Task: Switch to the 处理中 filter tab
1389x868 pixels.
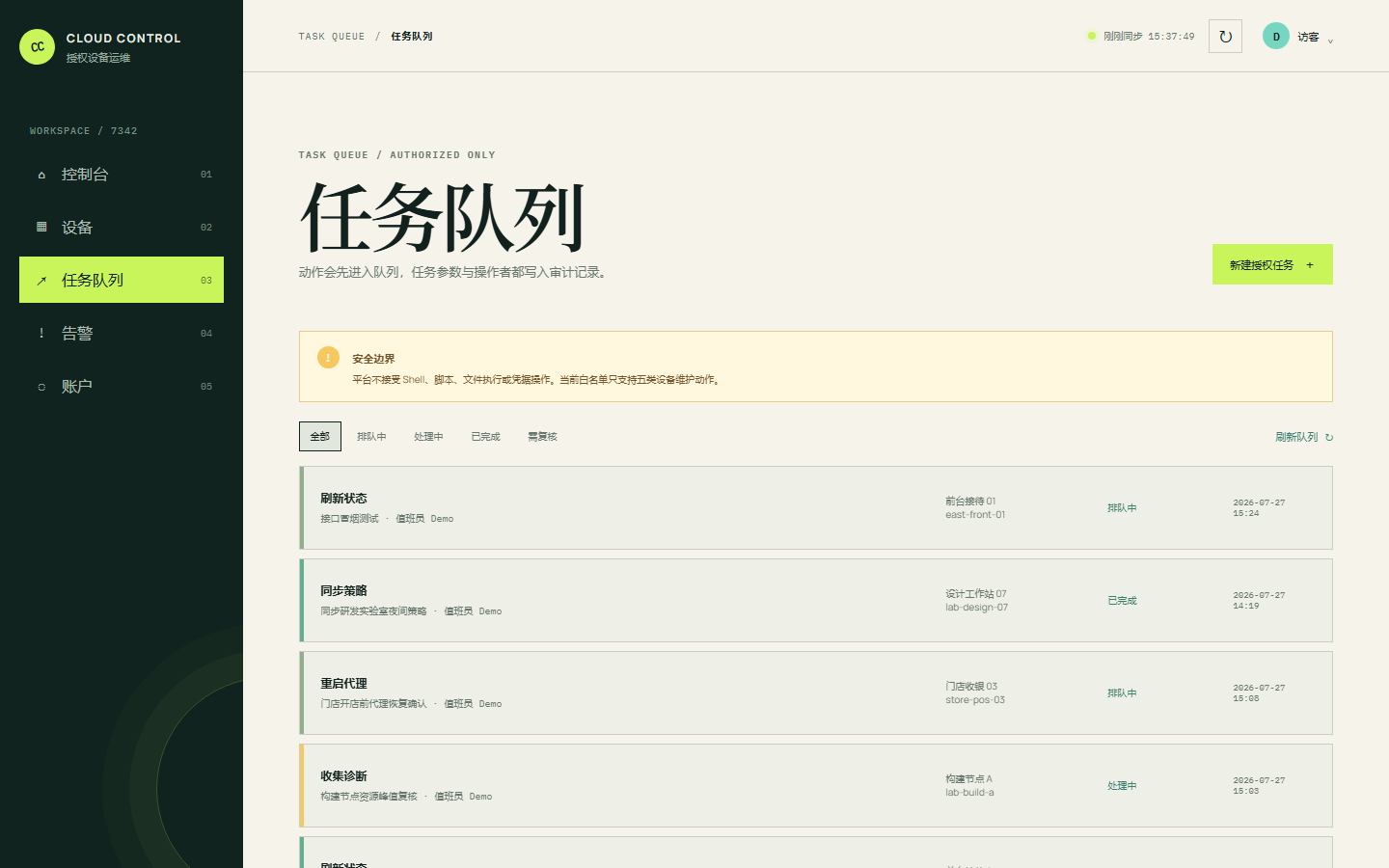Action: click(x=428, y=437)
